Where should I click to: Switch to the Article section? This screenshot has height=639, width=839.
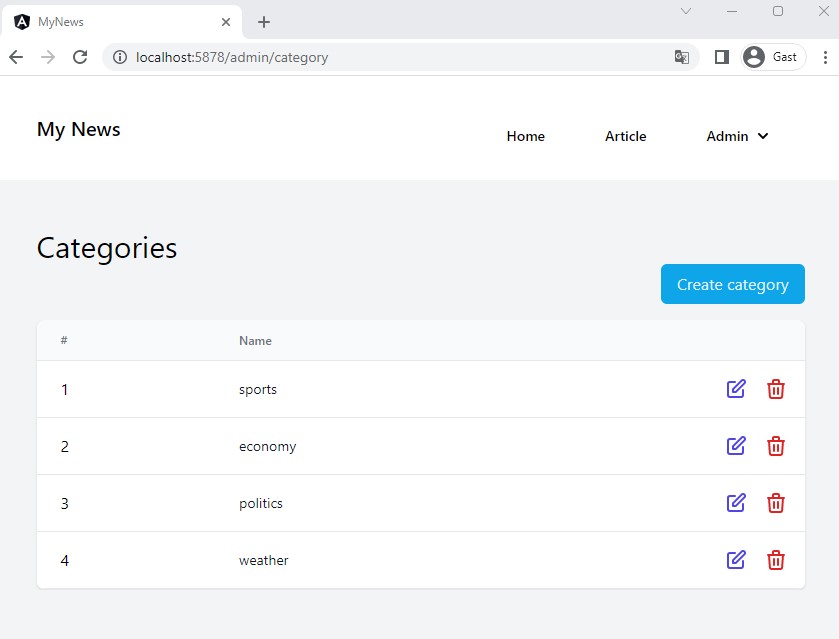(x=625, y=136)
